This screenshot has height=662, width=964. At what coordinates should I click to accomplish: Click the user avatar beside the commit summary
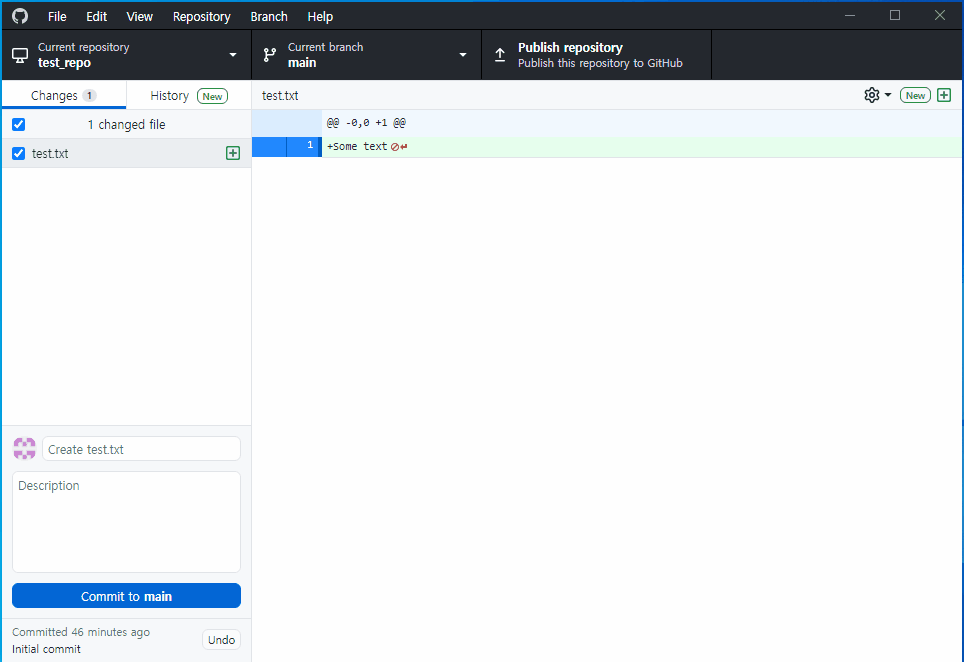coord(24,448)
